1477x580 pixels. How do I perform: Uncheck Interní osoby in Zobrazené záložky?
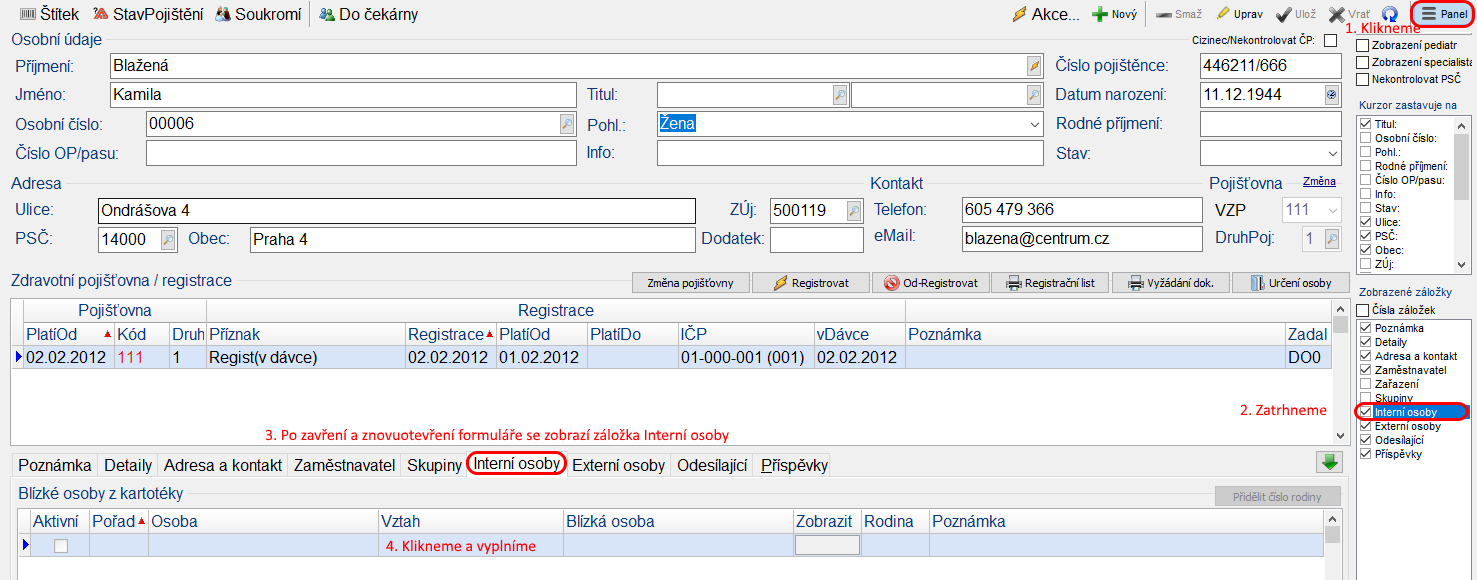[x=1366, y=412]
